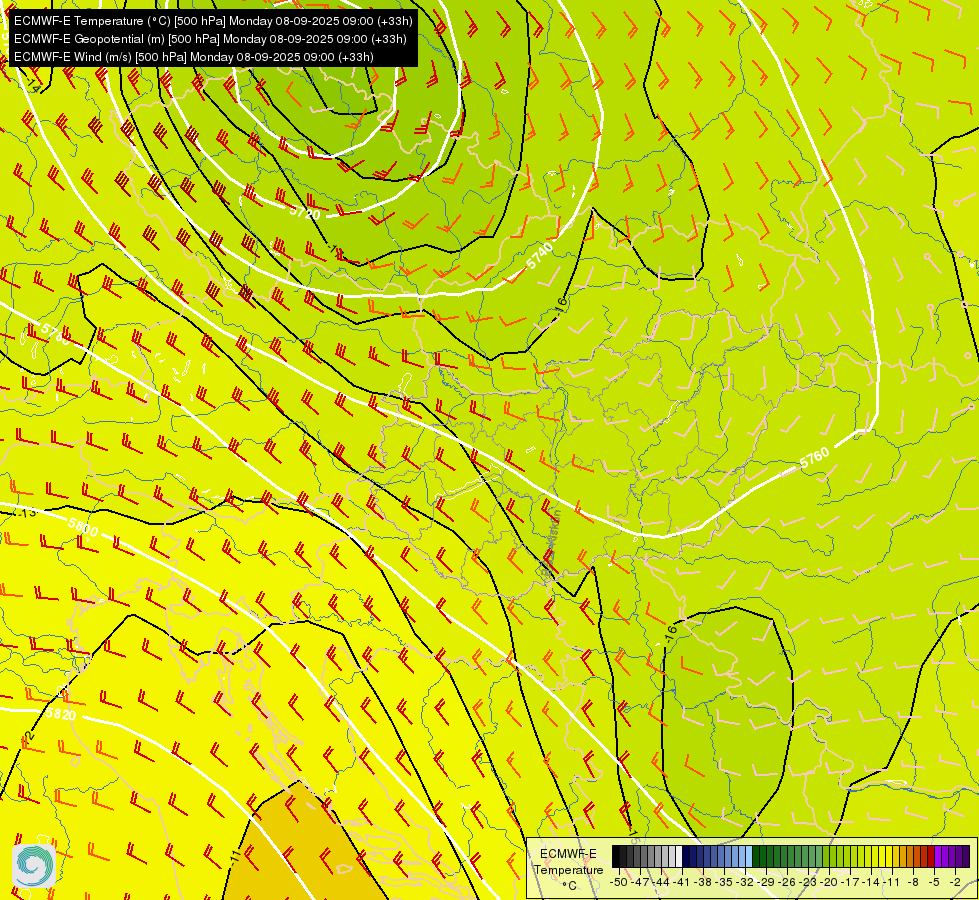This screenshot has height=900, width=979.
Task: Click the ECMWF-E legend title
Action: 568,854
